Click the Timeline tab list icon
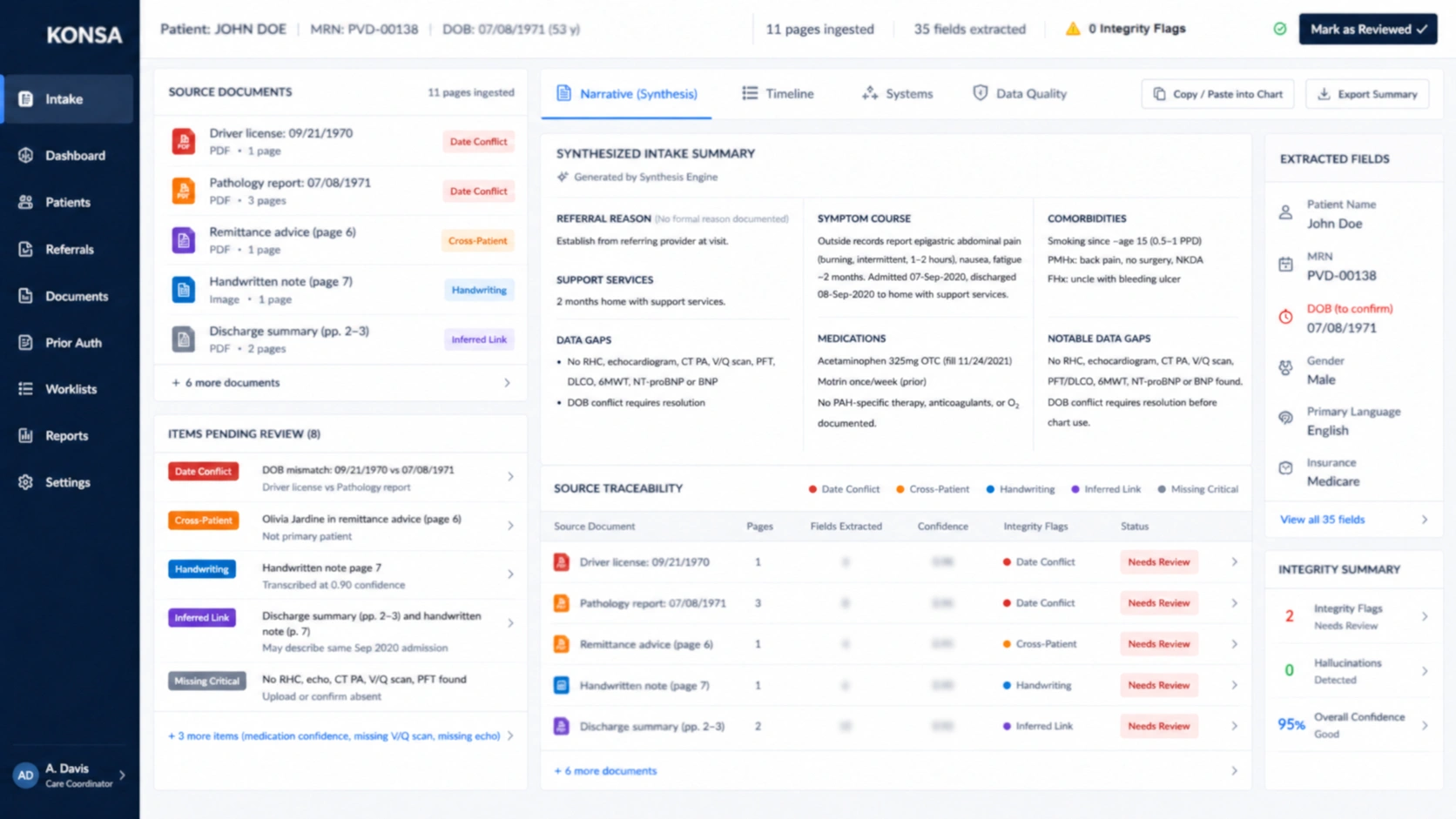 750,93
